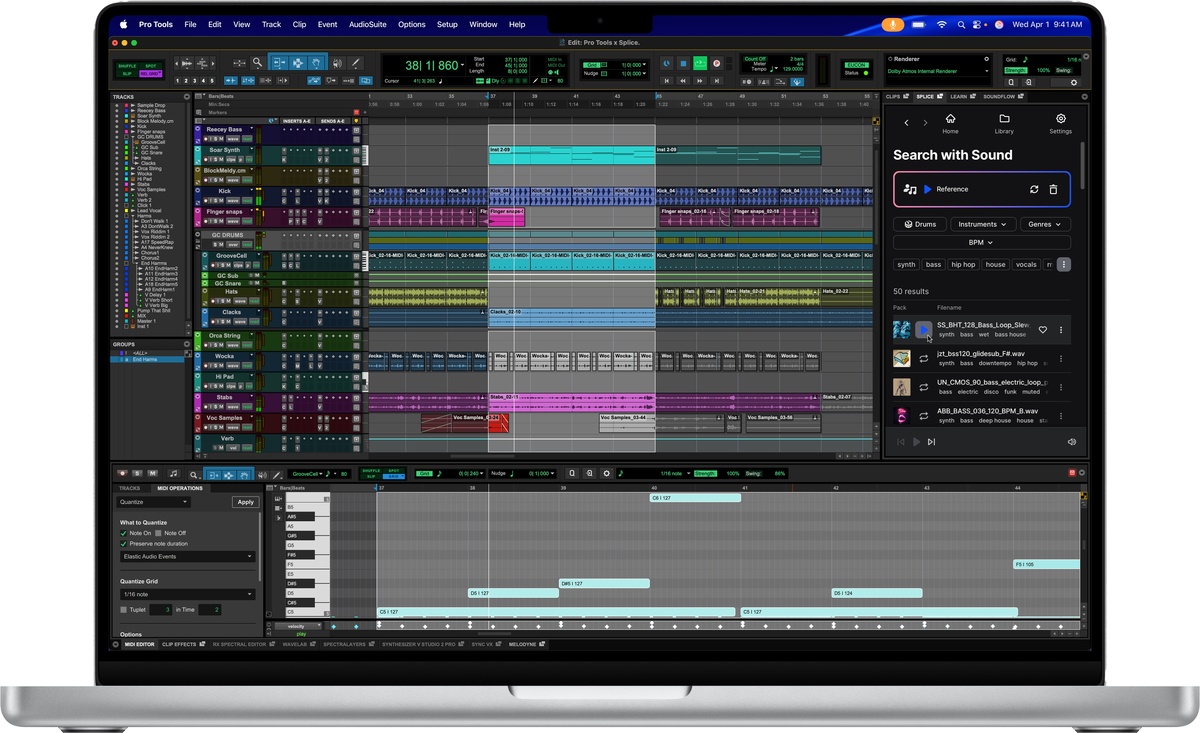
Task: Open the Event menu
Action: pyautogui.click(x=327, y=24)
